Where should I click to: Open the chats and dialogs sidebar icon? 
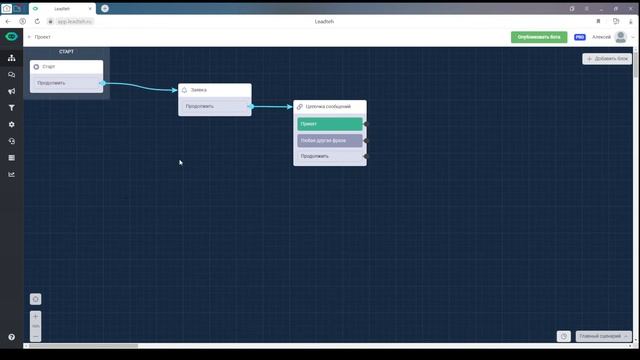point(11,75)
